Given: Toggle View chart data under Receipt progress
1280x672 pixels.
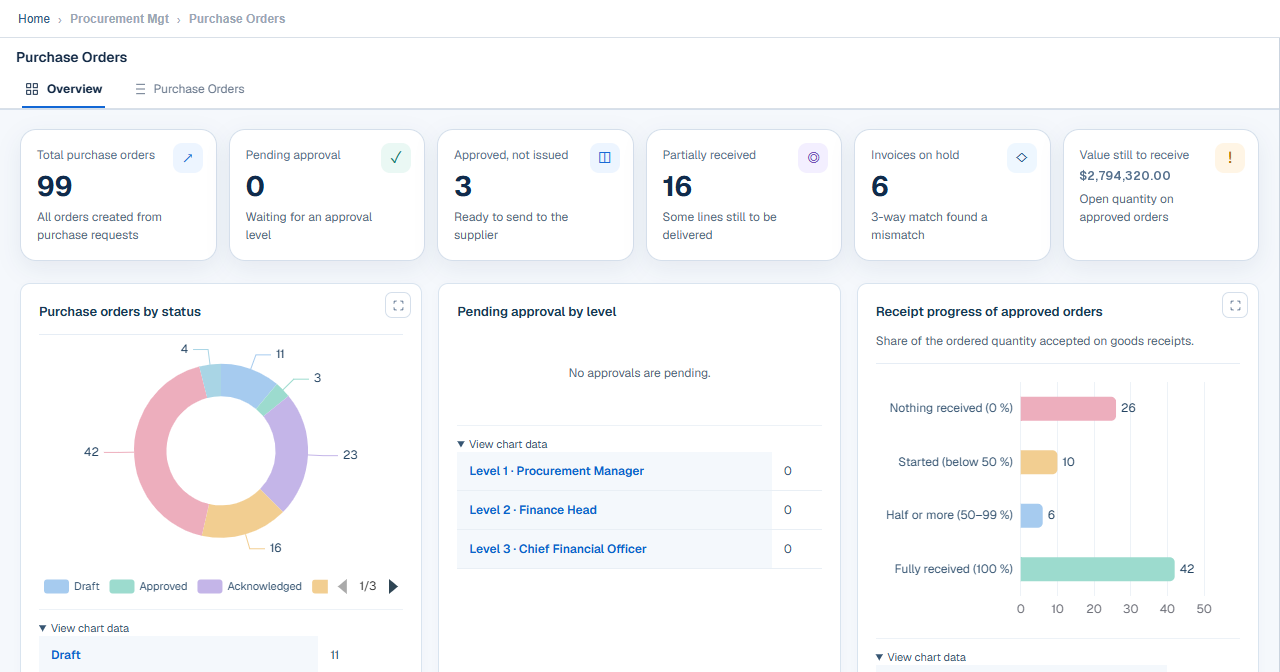Looking at the screenshot, I should (920, 657).
